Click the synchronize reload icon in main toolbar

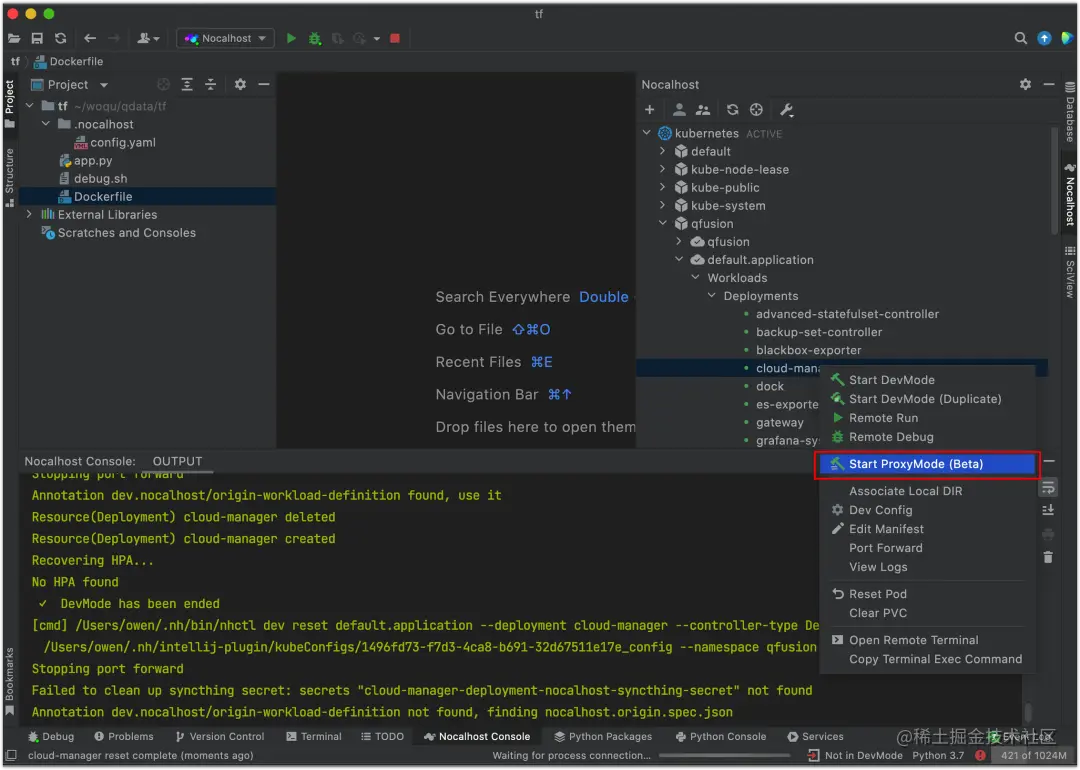(61, 38)
